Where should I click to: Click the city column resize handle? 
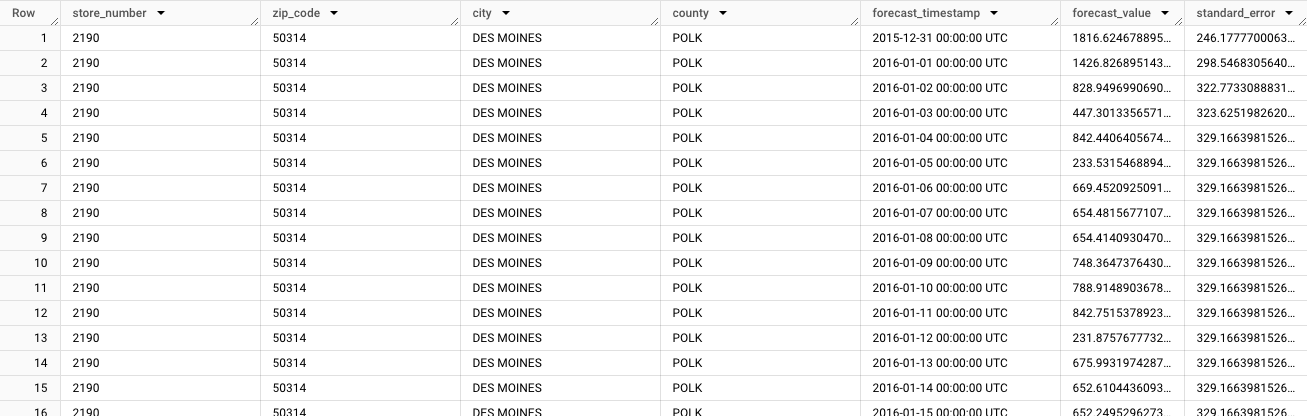[655, 20]
